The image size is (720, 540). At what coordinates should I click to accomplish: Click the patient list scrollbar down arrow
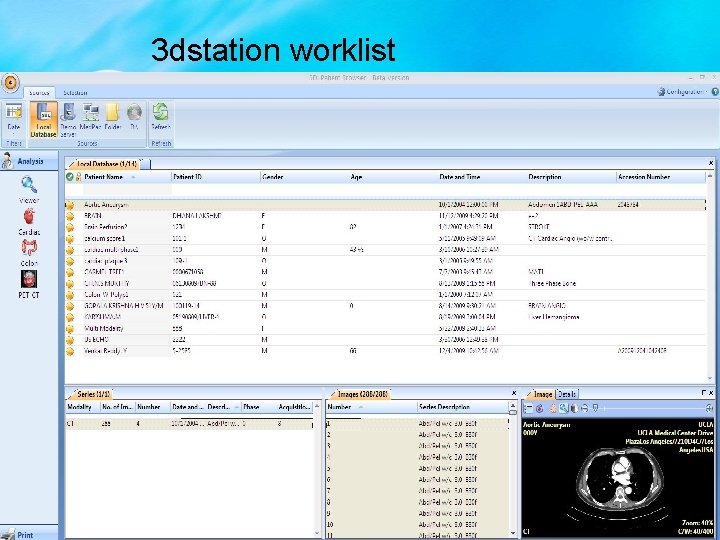pos(710,378)
